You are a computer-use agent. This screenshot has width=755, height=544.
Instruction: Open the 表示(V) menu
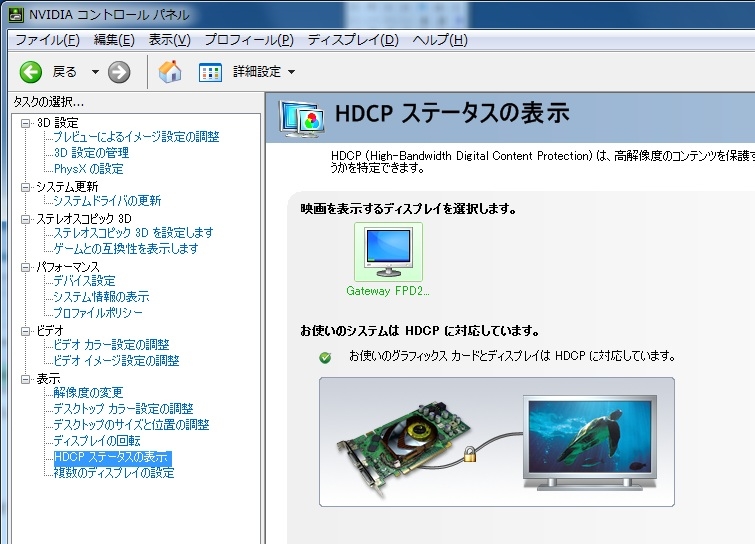pyautogui.click(x=169, y=40)
